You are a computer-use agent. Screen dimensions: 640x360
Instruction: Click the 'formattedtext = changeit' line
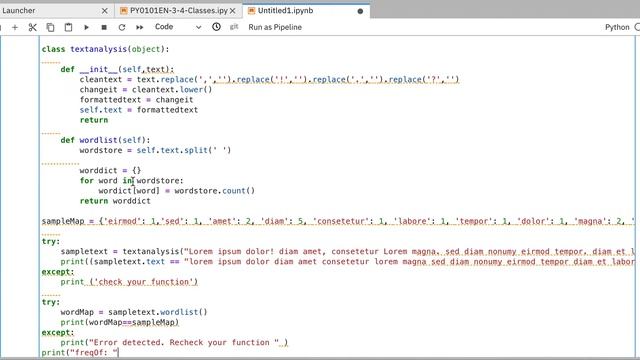tap(136, 100)
